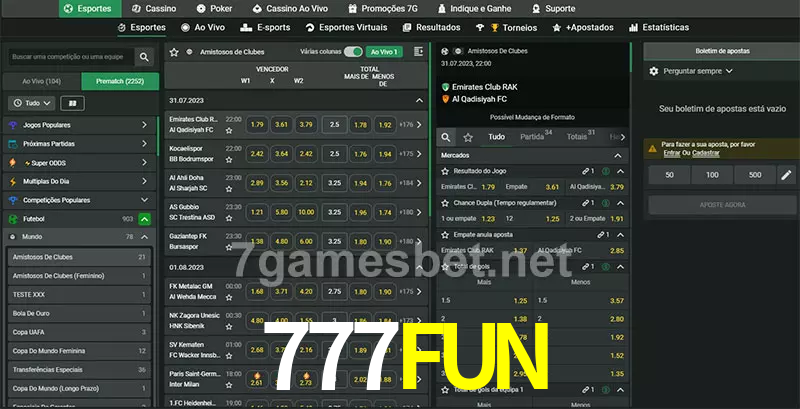The width and height of the screenshot is (800, 409).
Task: Click the cash-out icon on Chance Dupla row
Action: [606, 203]
